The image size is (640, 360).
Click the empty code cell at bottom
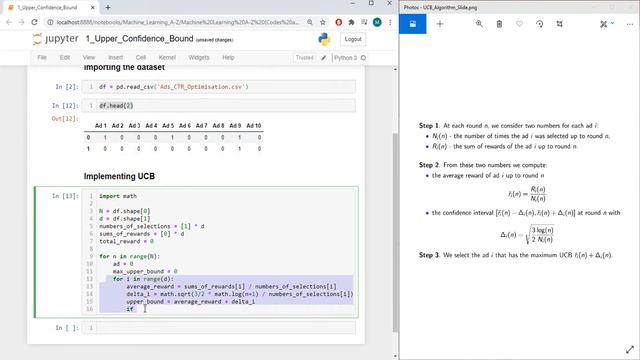pos(219,328)
